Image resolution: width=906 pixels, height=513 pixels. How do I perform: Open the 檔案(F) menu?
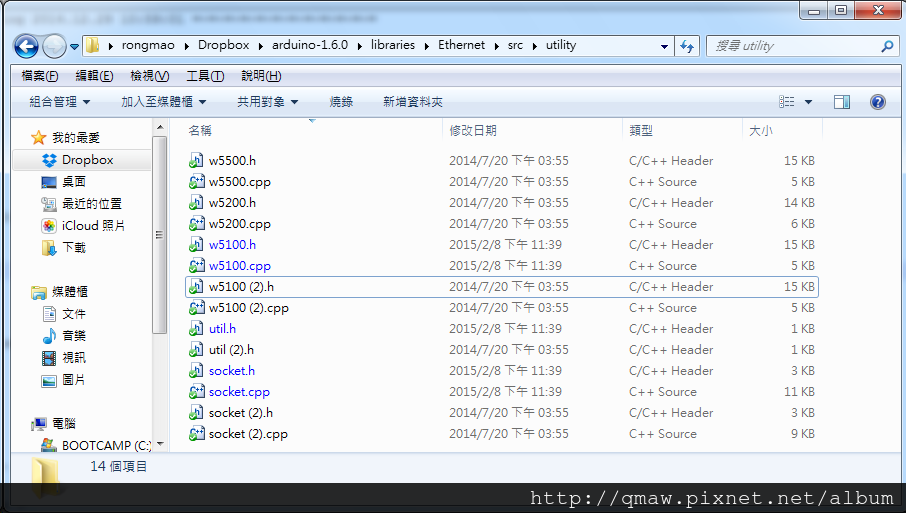40,76
